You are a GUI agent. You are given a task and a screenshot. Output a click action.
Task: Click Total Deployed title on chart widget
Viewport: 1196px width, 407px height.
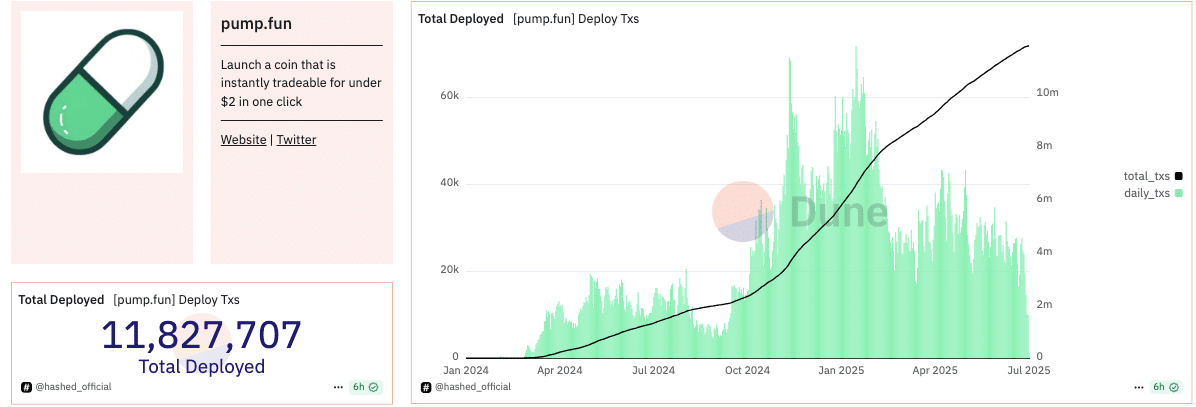[461, 19]
